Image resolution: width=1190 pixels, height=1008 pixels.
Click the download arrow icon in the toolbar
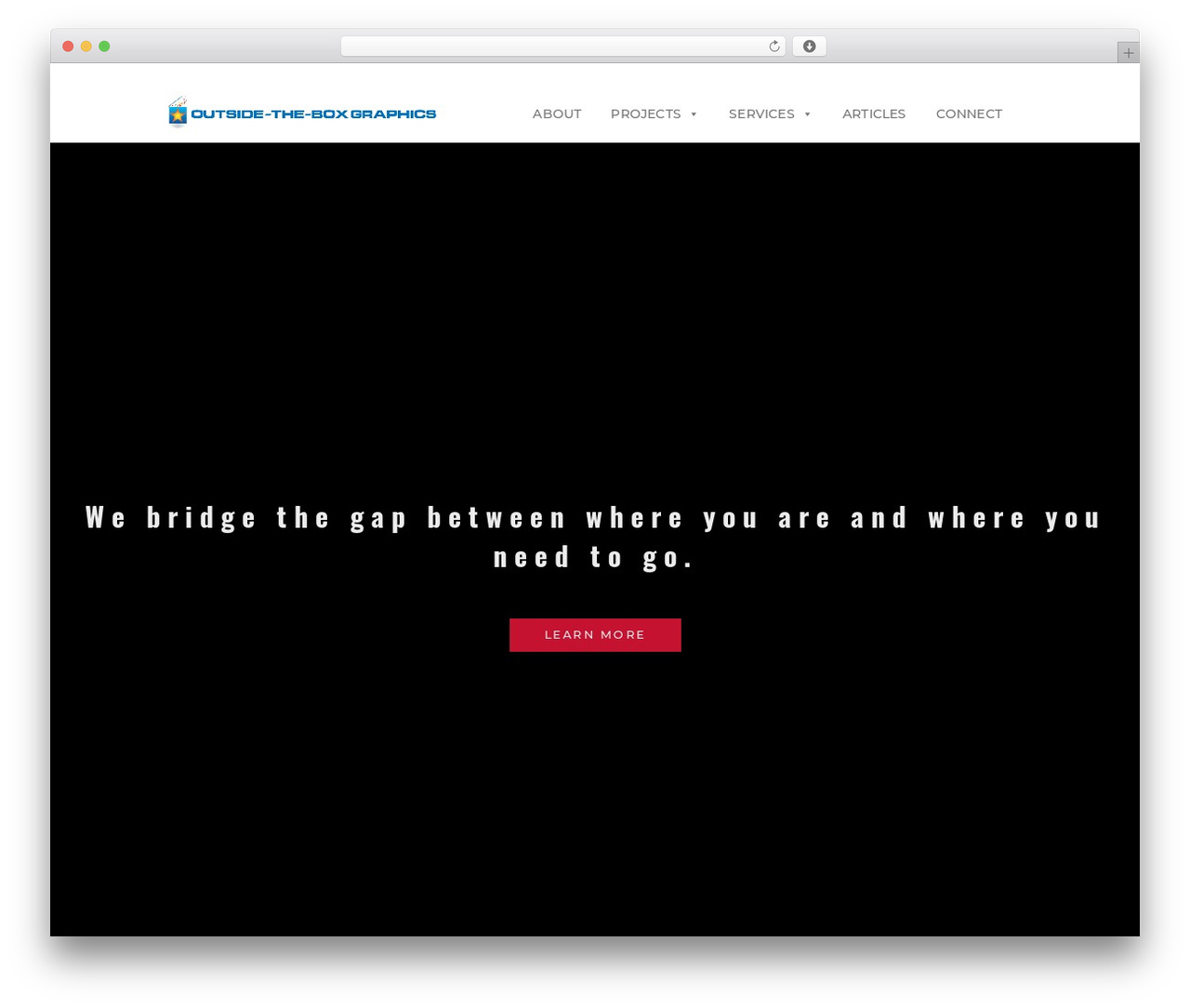coord(809,46)
